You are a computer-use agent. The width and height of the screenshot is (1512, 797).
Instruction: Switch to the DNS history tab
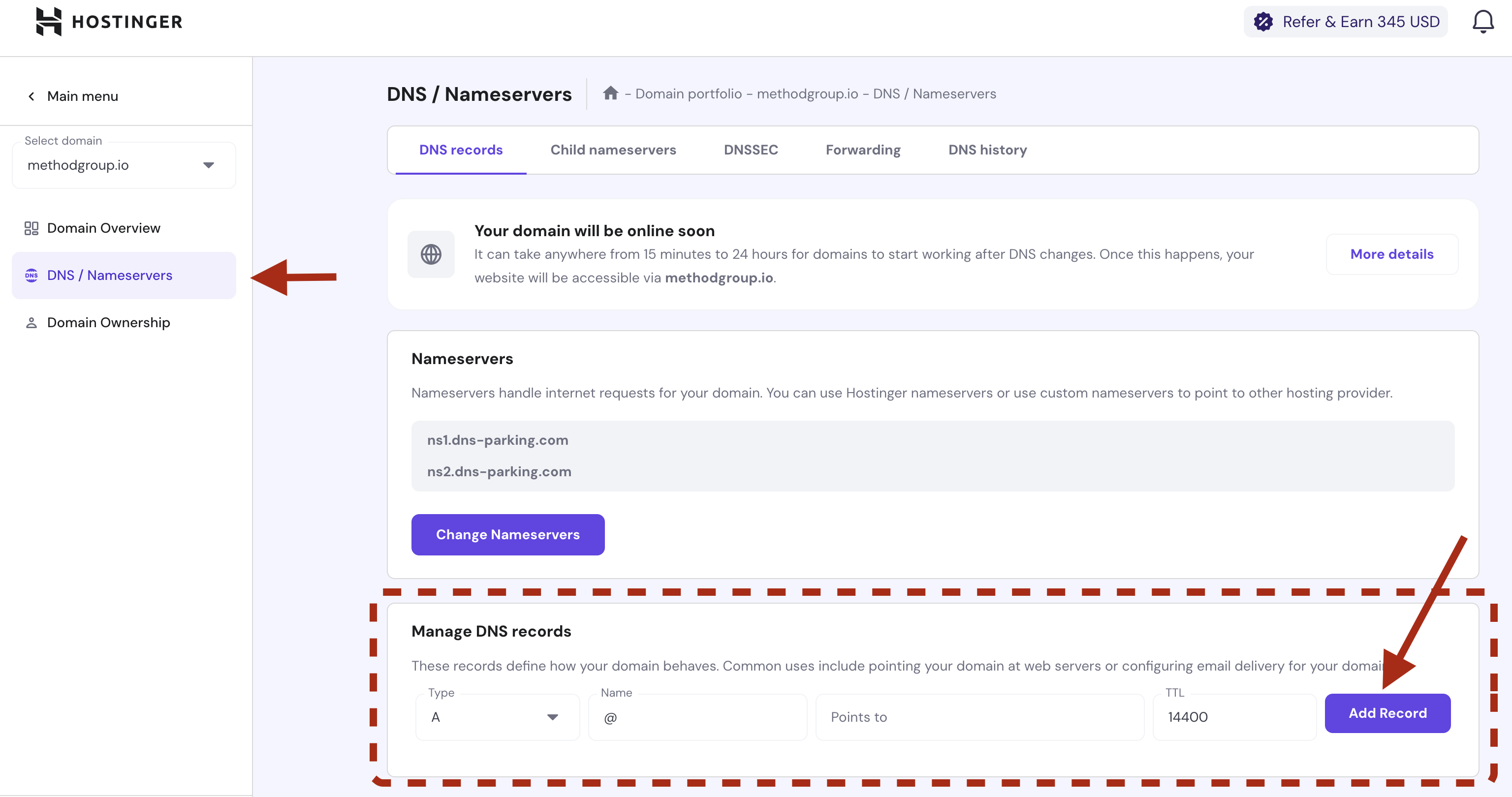point(987,150)
